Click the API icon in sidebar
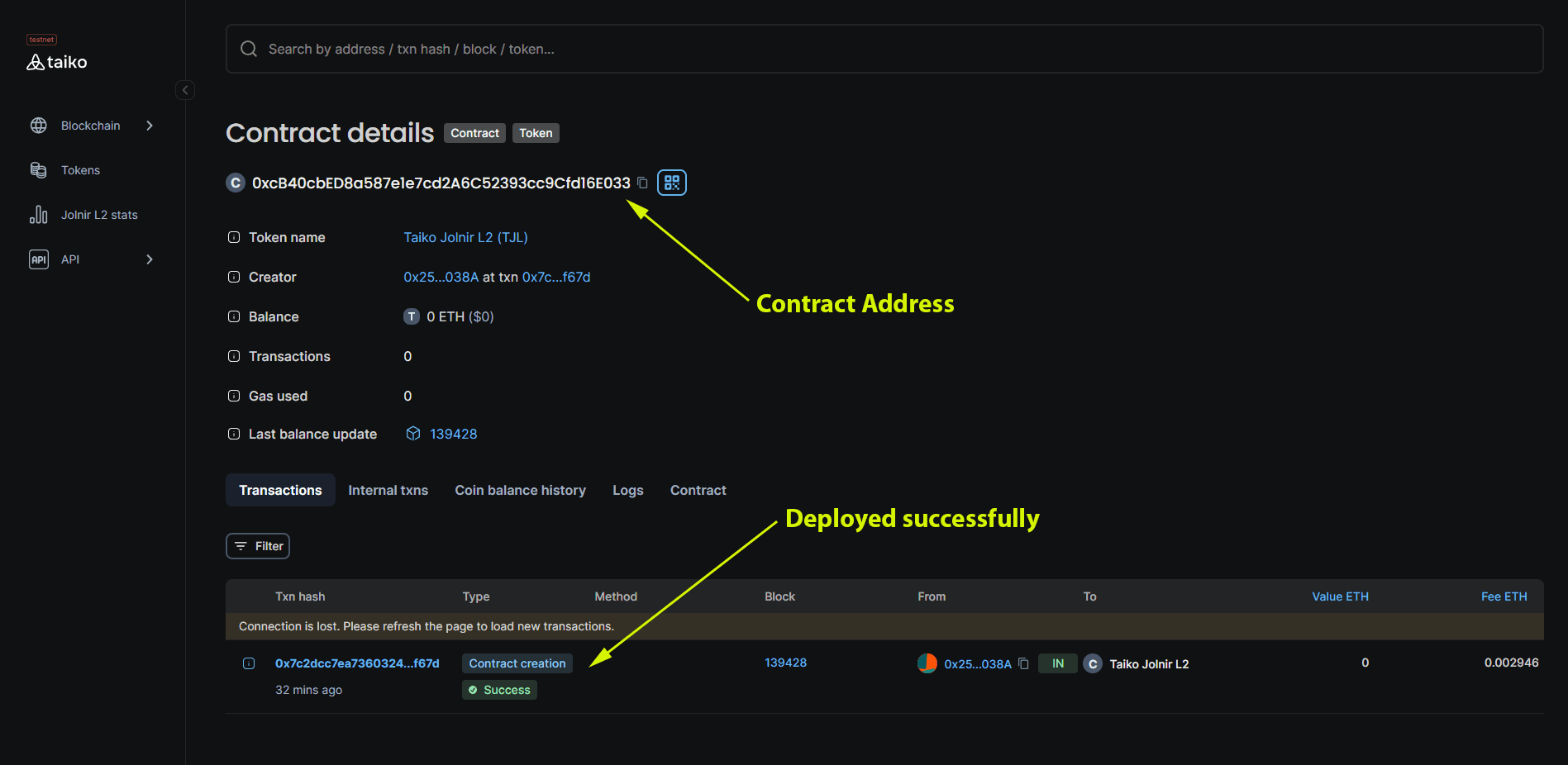The width and height of the screenshot is (1568, 765). click(39, 259)
